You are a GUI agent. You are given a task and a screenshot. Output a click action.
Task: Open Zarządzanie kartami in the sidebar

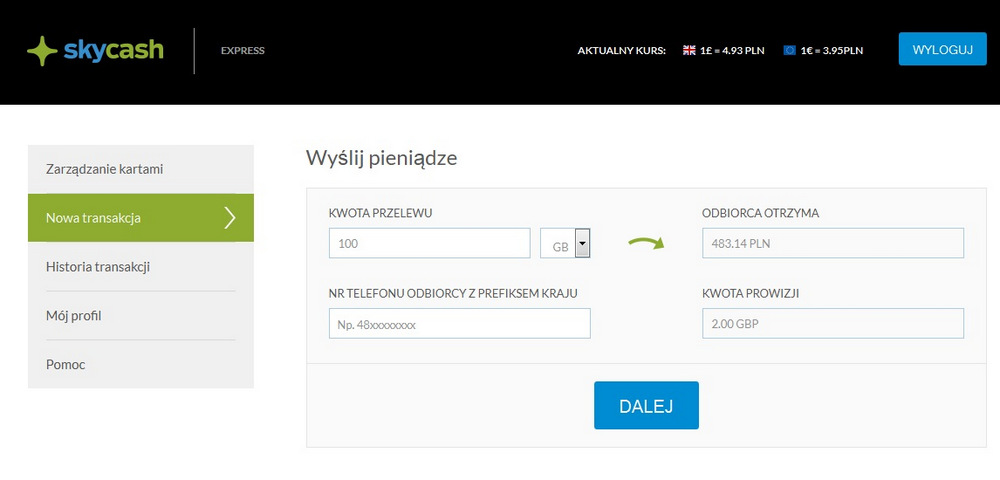pyautogui.click(x=104, y=169)
